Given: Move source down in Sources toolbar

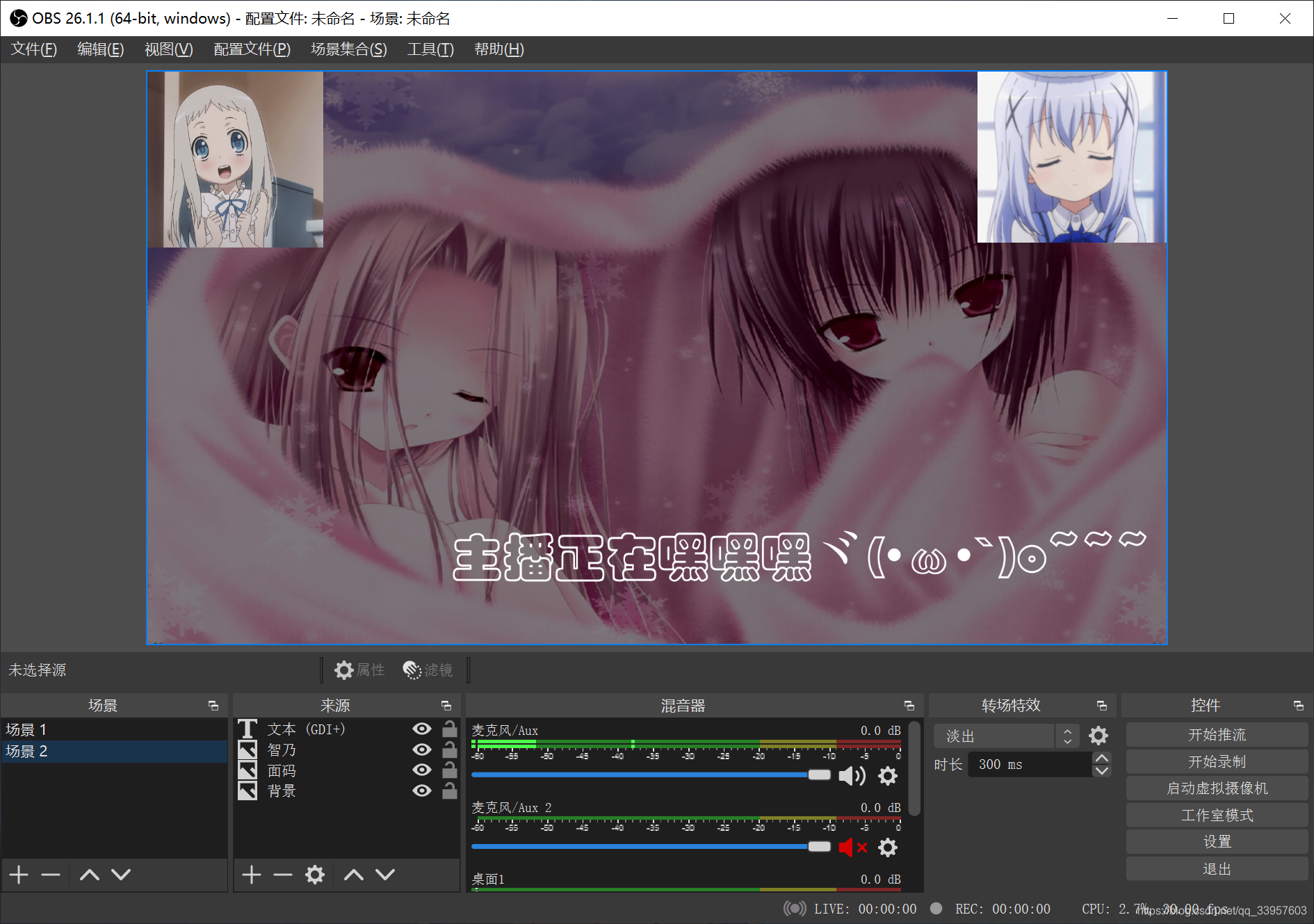Looking at the screenshot, I should [385, 875].
